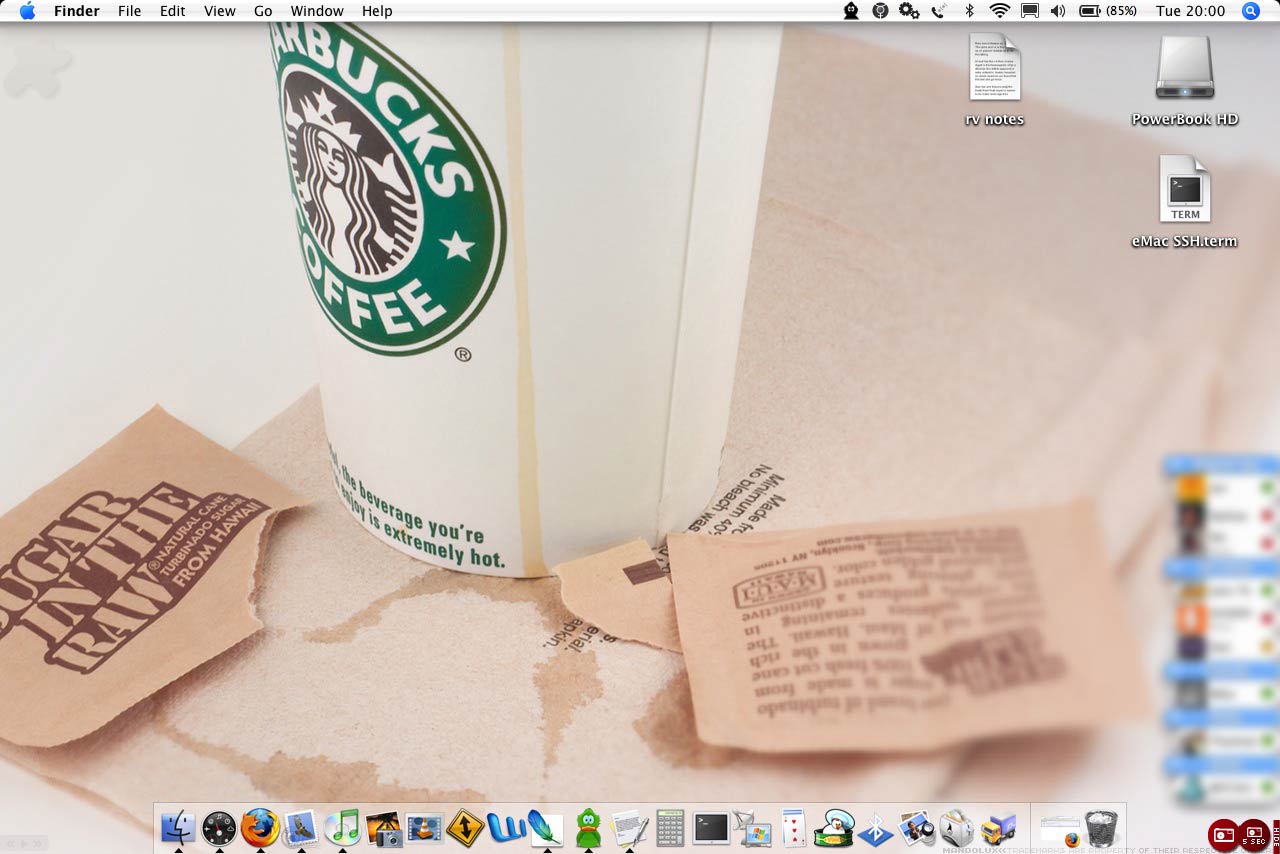Open the Remote Desktop Connection icon in the Dock

coord(752,828)
